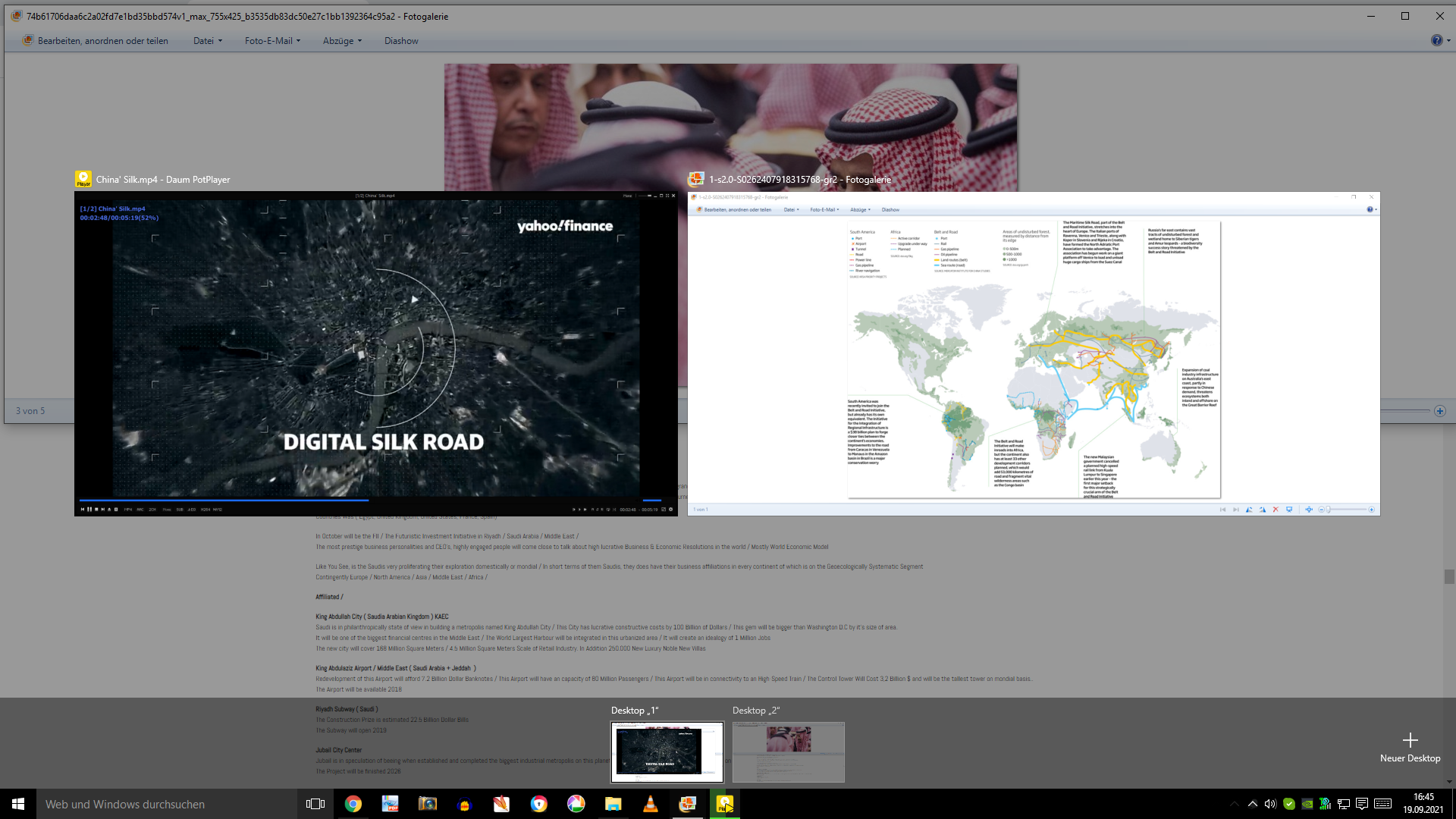Viewport: 1456px width, 819px height.
Task: Open the PotPlayer taskbar icon
Action: point(724,804)
